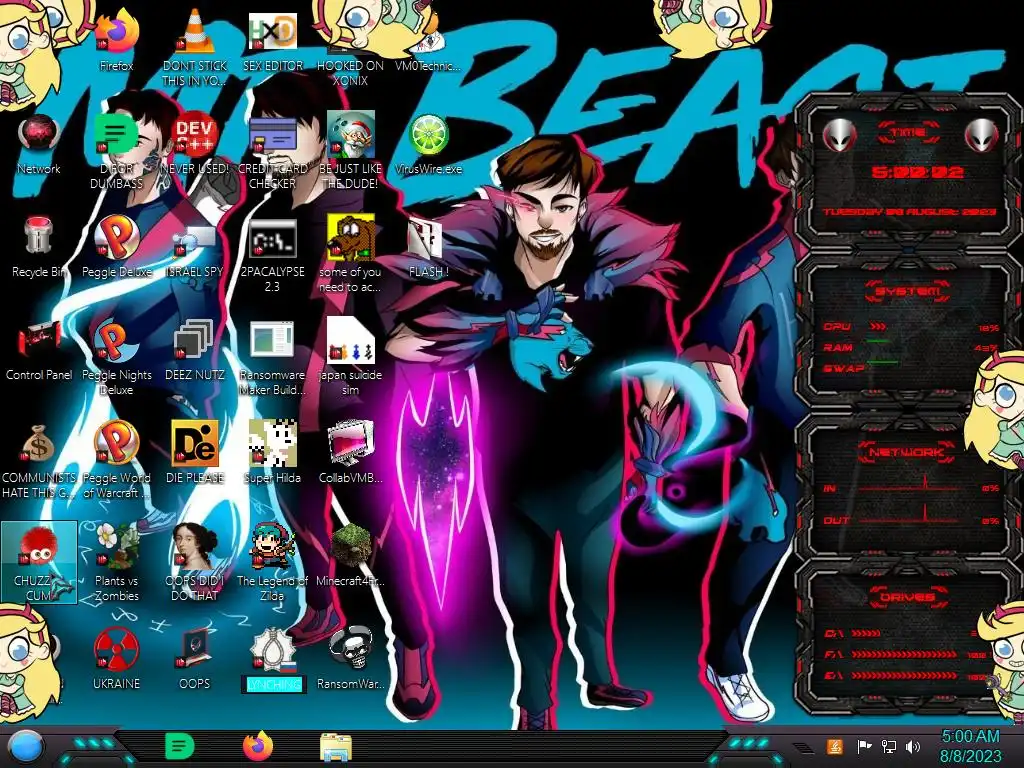Launch Firefox from the taskbar

pyautogui.click(x=258, y=746)
